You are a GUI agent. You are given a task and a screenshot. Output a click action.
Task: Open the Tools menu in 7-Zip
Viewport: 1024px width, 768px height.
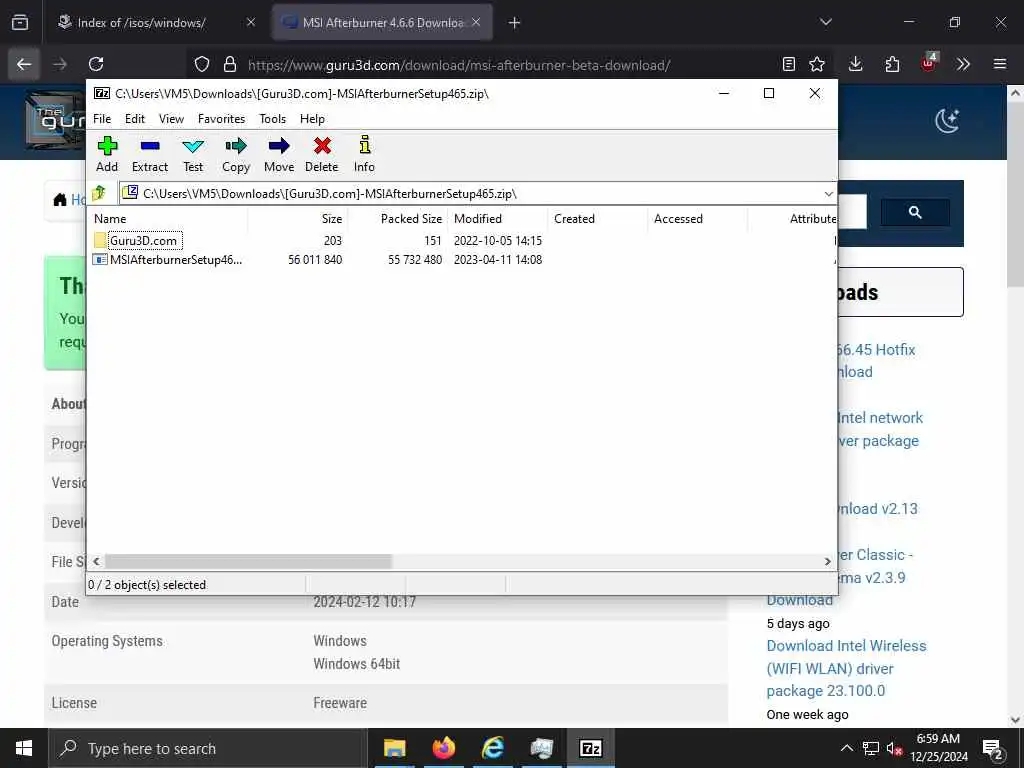coord(272,119)
